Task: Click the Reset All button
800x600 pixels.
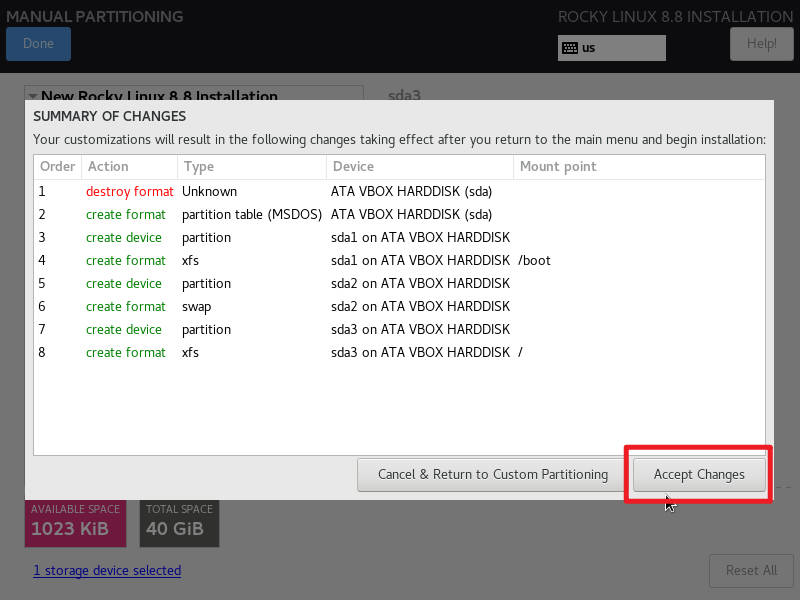Action: pyautogui.click(x=751, y=570)
